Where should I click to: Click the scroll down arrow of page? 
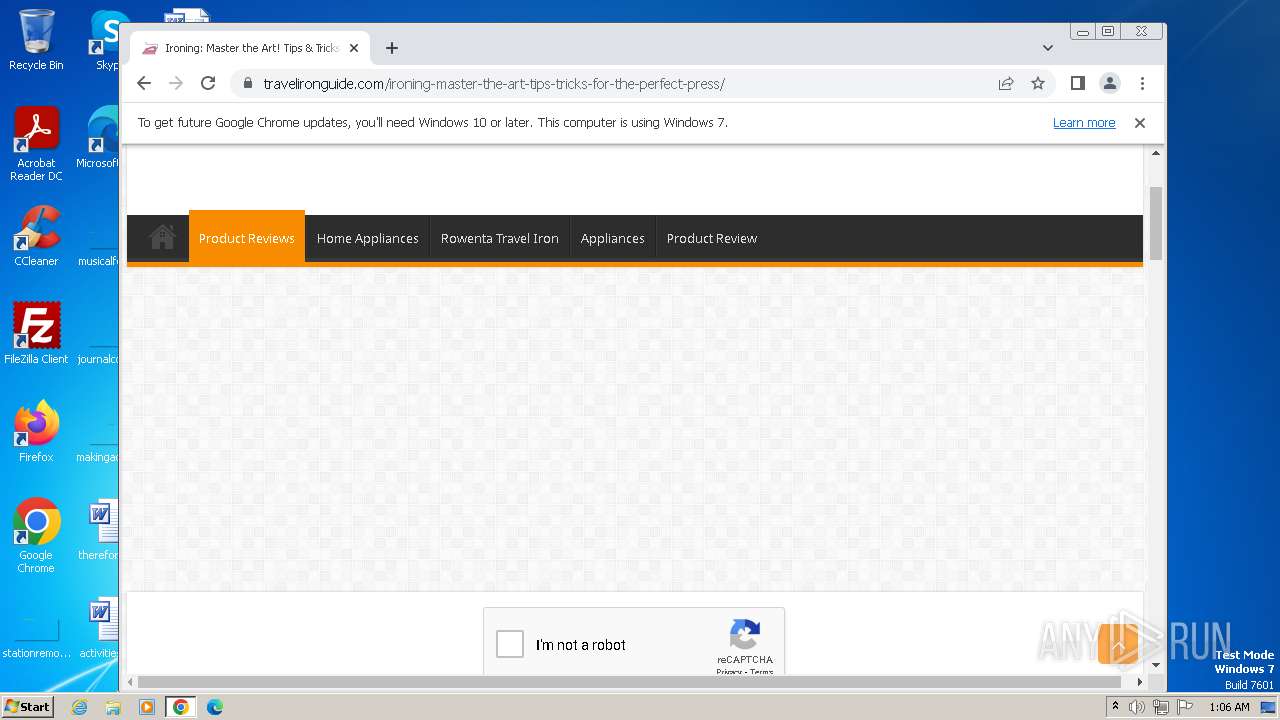pyautogui.click(x=1156, y=665)
